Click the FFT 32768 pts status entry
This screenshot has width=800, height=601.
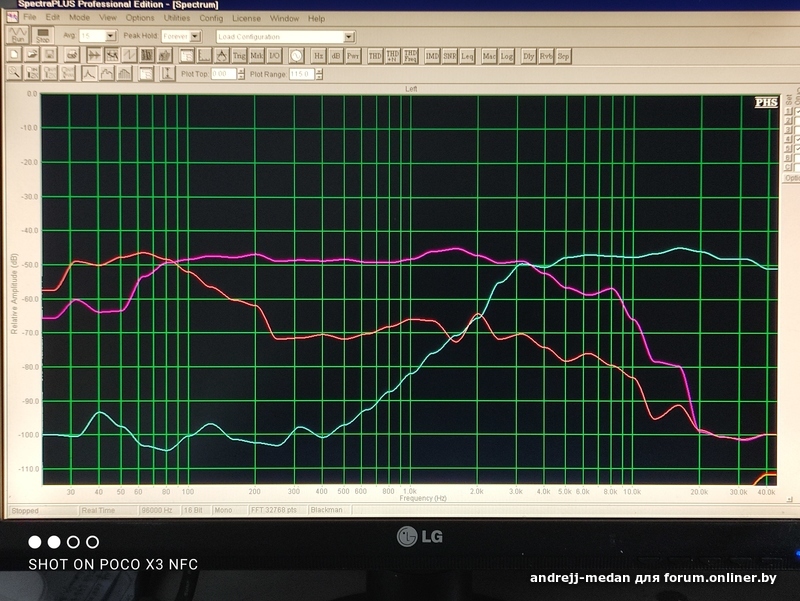click(274, 510)
